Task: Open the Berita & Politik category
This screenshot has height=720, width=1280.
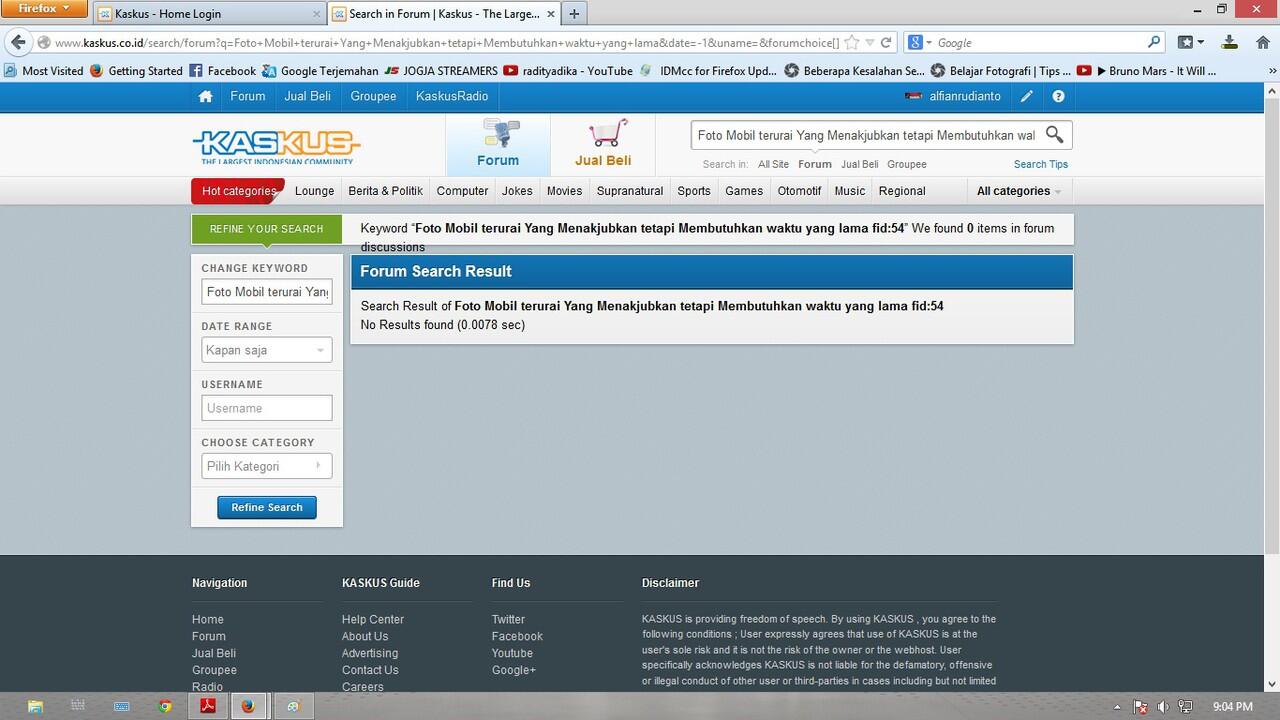Action: coord(385,191)
